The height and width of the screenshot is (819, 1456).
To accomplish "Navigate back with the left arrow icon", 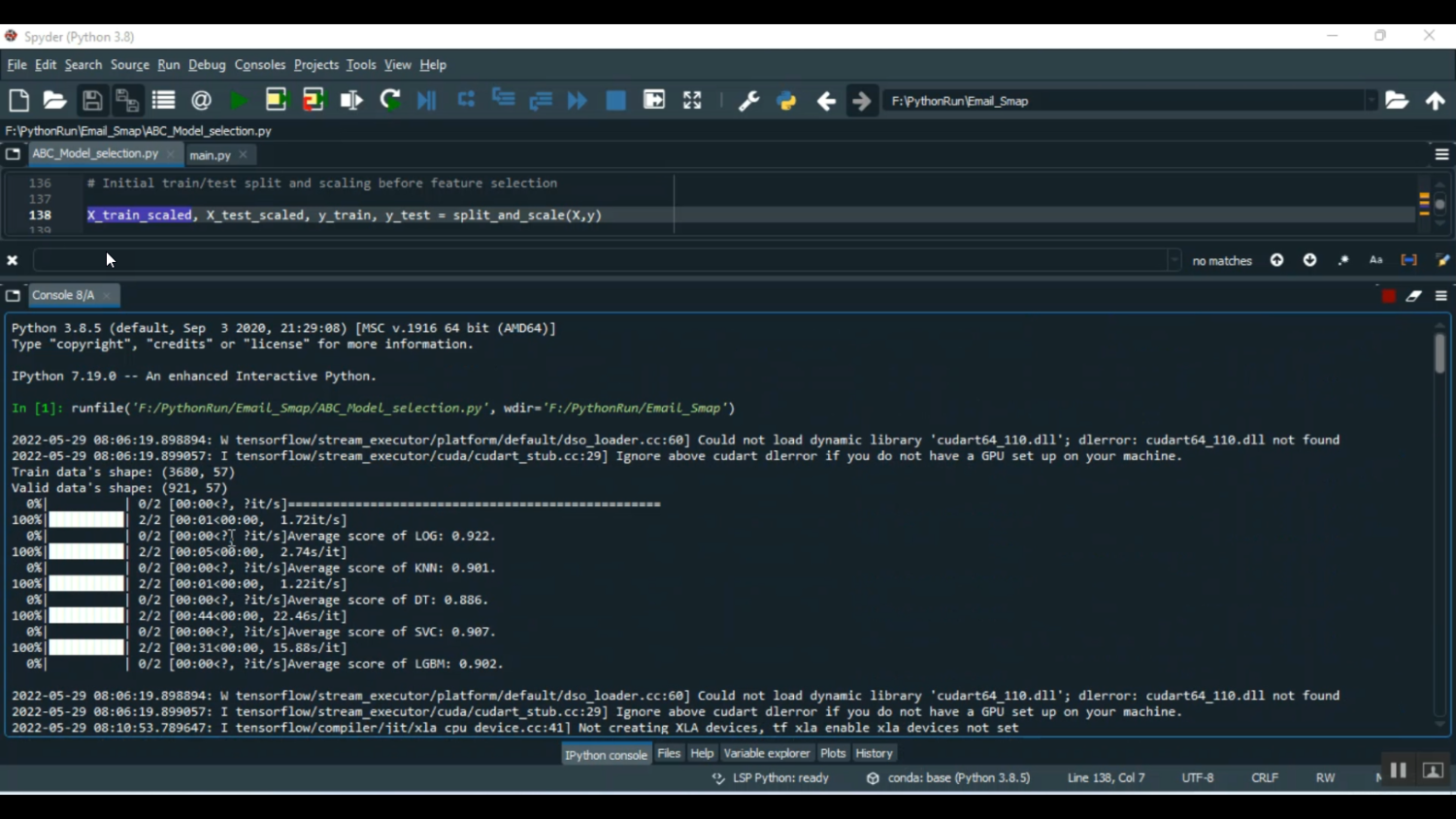I will point(824,100).
